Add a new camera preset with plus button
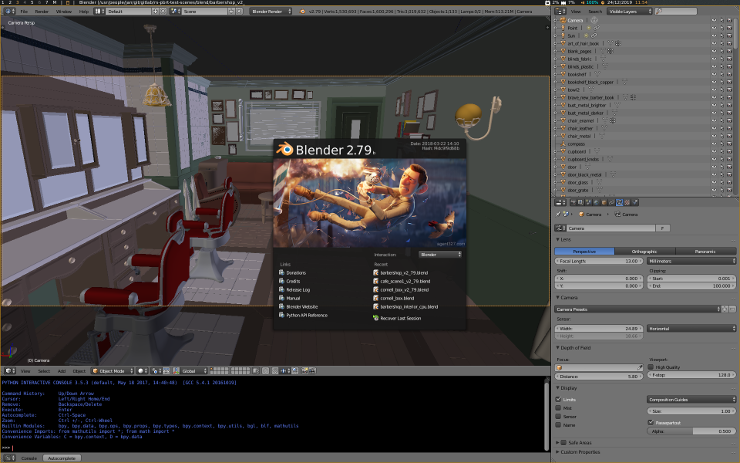 724,310
